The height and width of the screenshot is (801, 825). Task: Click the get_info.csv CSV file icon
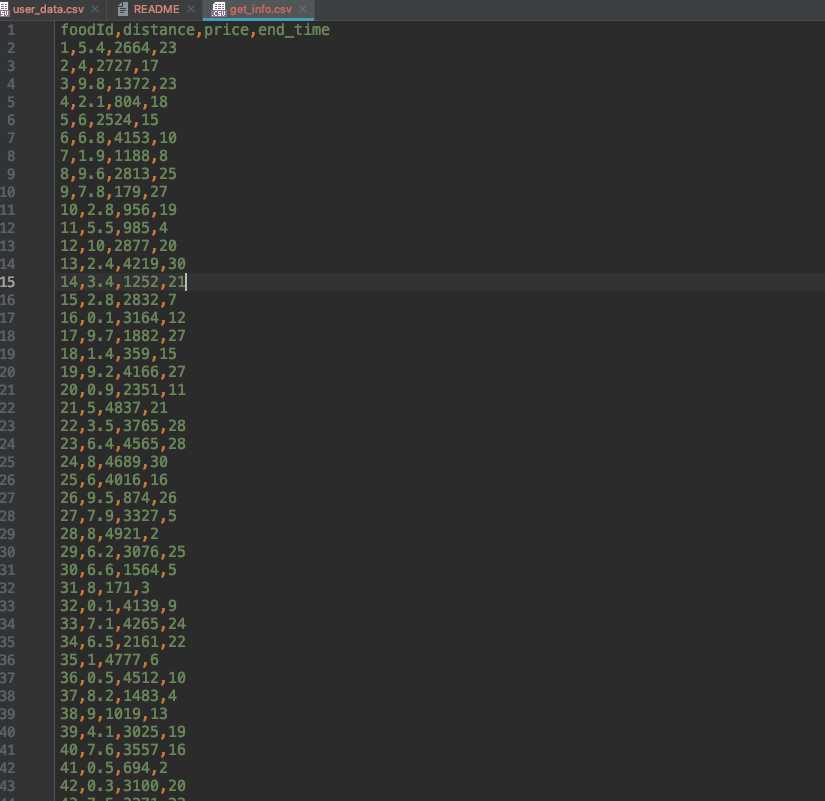[219, 9]
